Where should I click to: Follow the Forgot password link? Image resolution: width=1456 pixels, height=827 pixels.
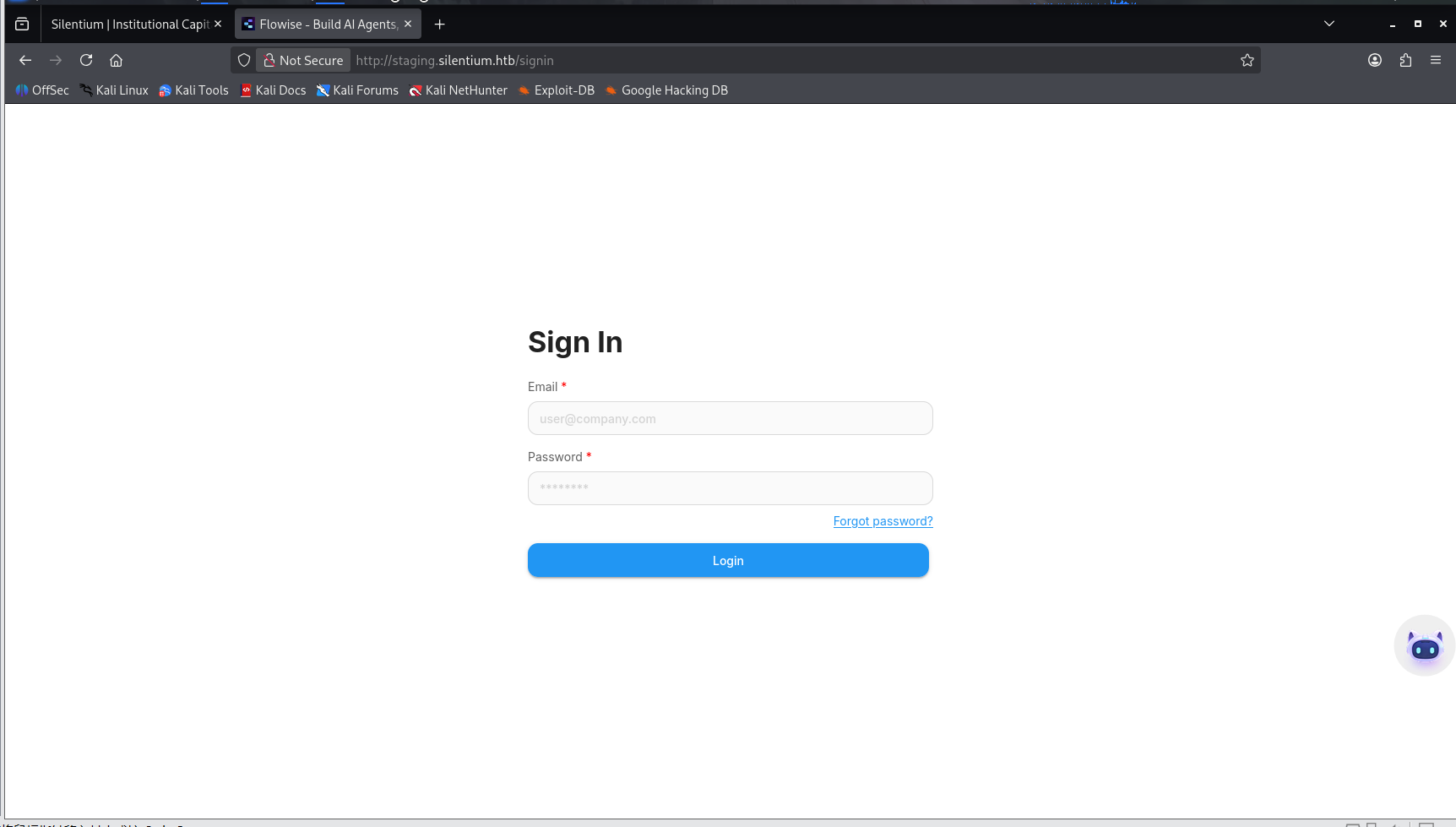pyautogui.click(x=883, y=521)
